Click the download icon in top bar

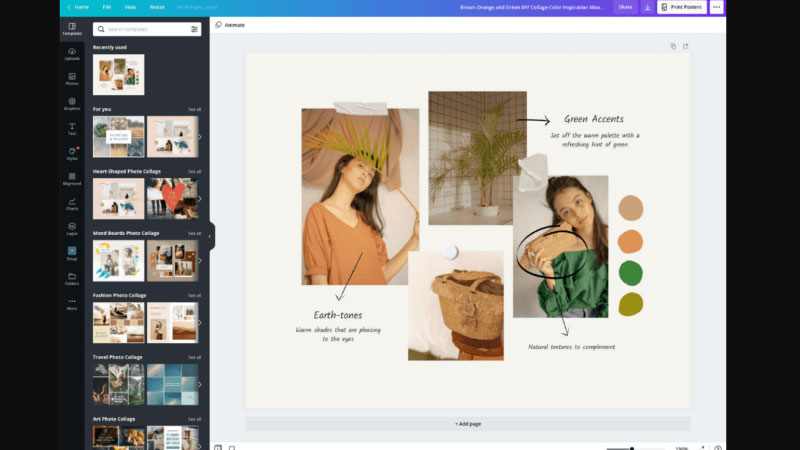[647, 7]
